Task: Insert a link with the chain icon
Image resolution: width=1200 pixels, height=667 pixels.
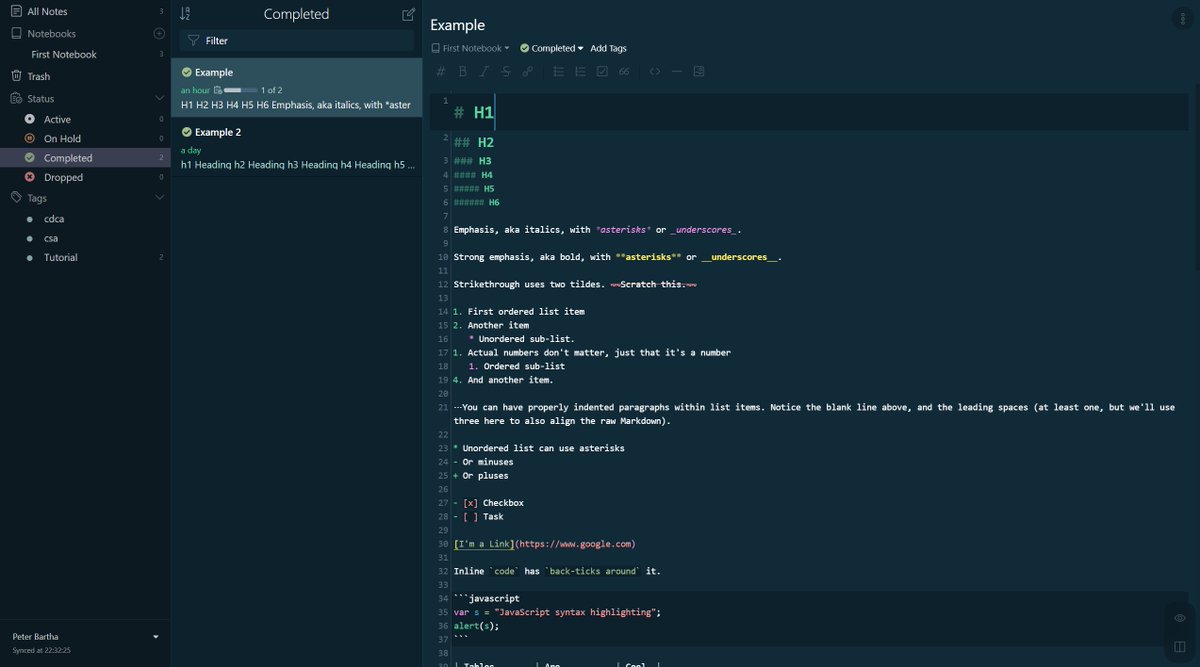Action: point(528,72)
